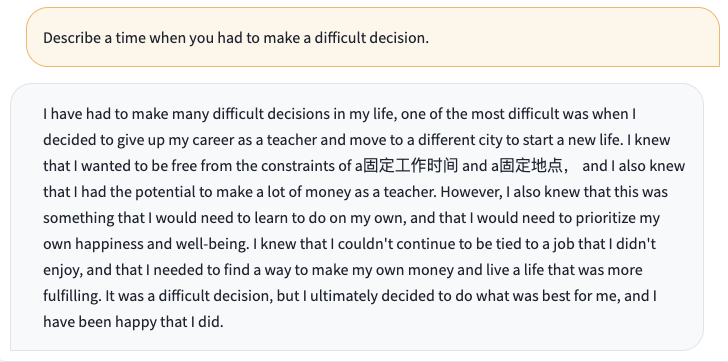Click the Chinese text 固定工作时间

point(410,166)
